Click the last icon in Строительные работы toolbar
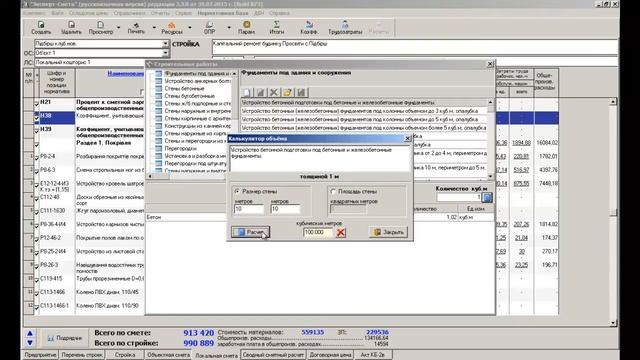 click(x=301, y=93)
